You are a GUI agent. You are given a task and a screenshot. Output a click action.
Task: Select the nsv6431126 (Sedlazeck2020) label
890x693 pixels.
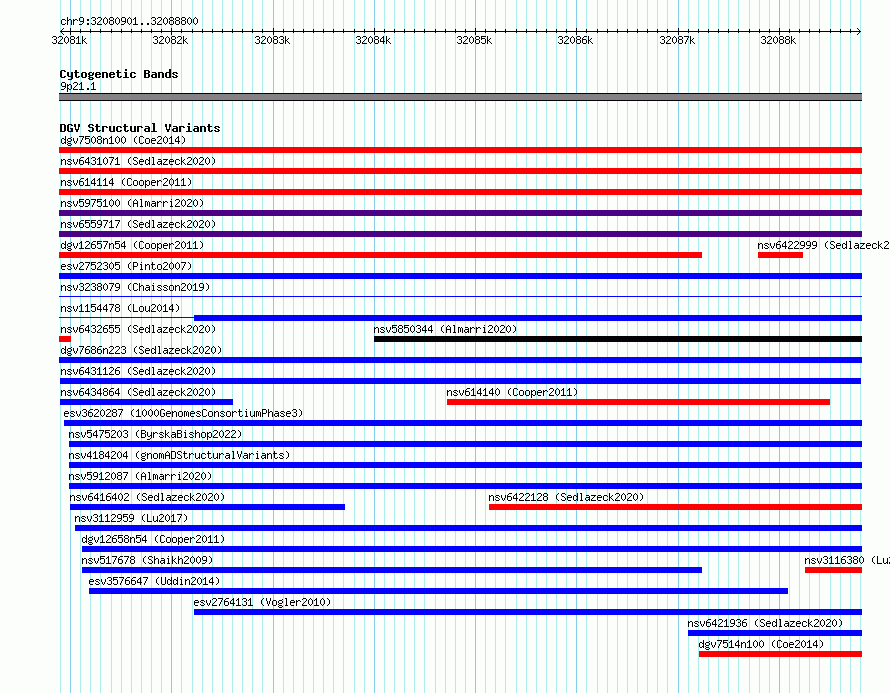[x=138, y=371]
